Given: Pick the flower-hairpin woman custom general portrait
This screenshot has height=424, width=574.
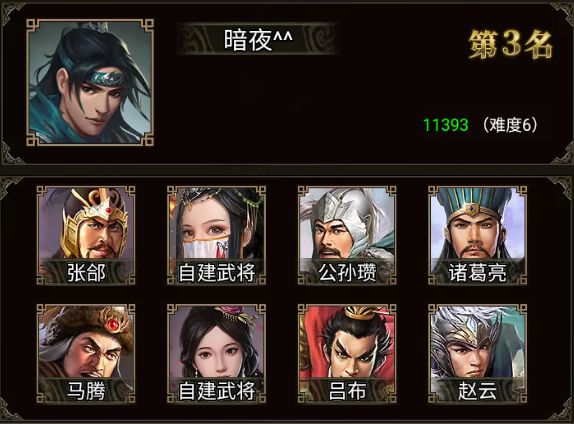Looking at the screenshot, I should [x=216, y=353].
